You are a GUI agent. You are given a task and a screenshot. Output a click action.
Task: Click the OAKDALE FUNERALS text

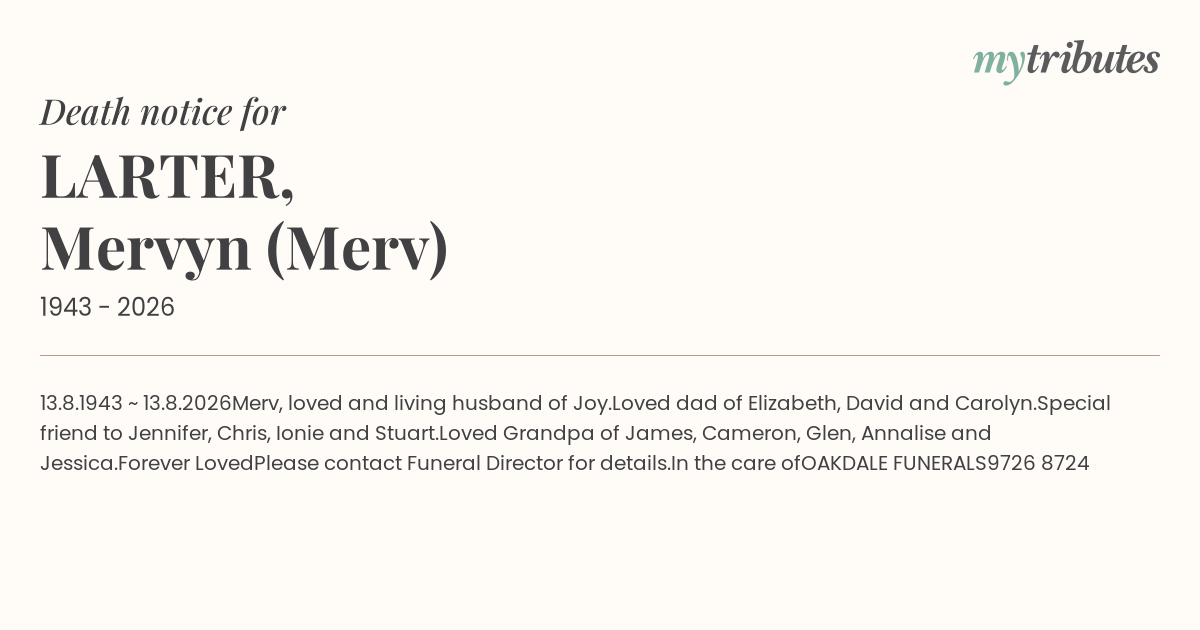tap(894, 463)
